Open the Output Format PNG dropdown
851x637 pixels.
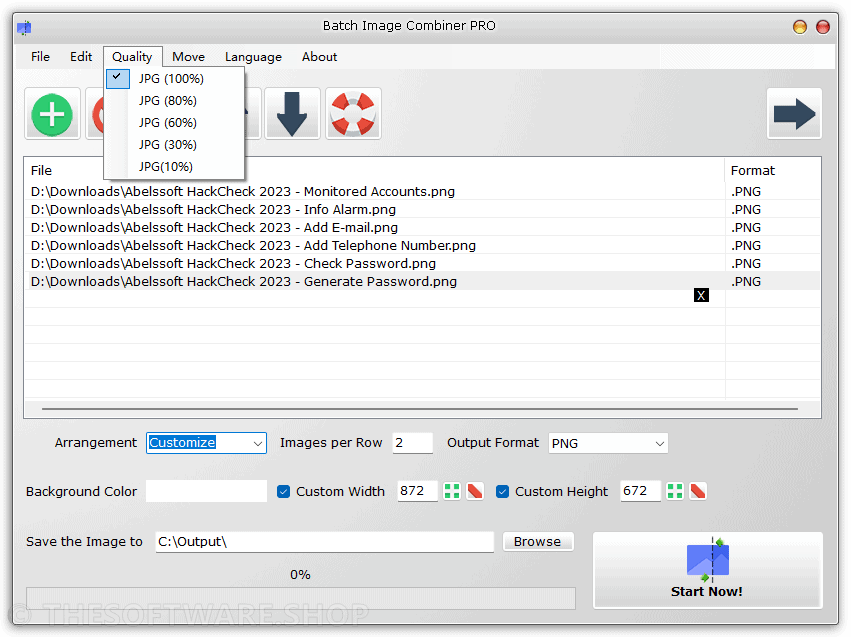coord(608,443)
